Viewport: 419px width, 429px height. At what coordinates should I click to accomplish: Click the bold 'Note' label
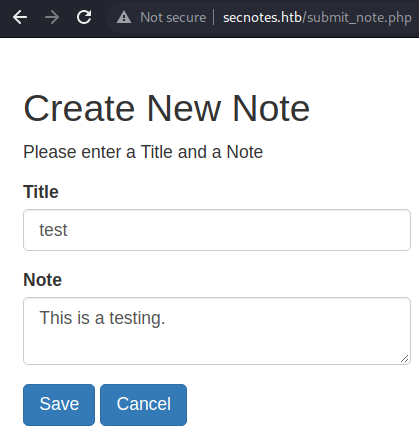[42, 279]
